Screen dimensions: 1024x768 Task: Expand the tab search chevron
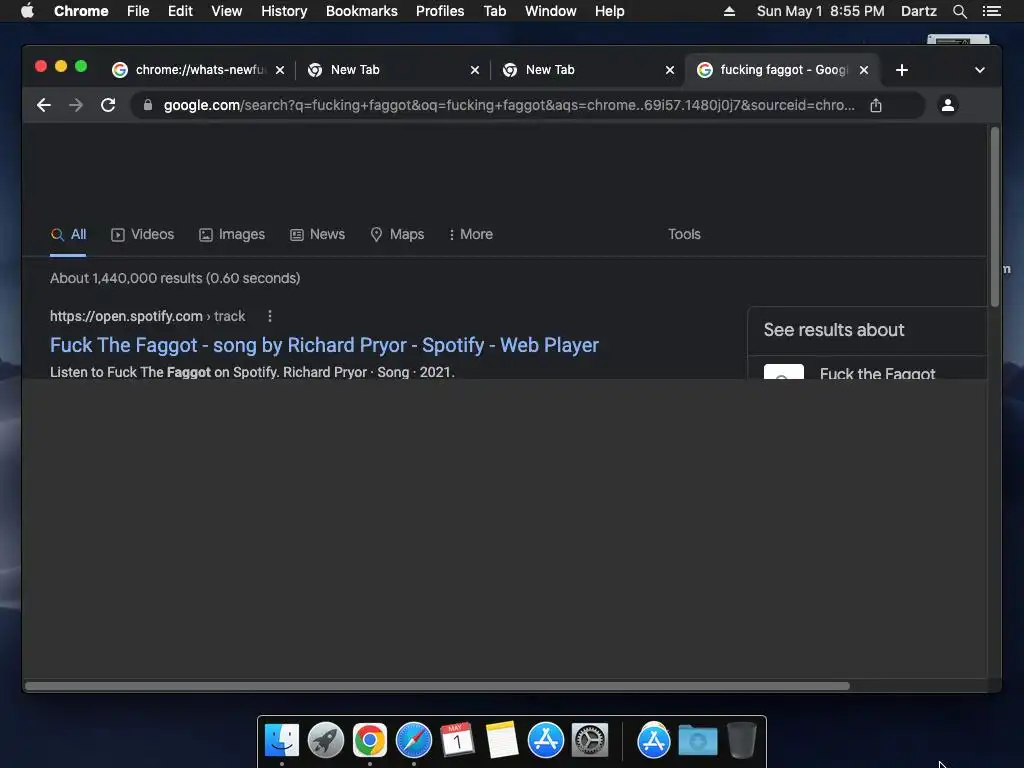(980, 70)
